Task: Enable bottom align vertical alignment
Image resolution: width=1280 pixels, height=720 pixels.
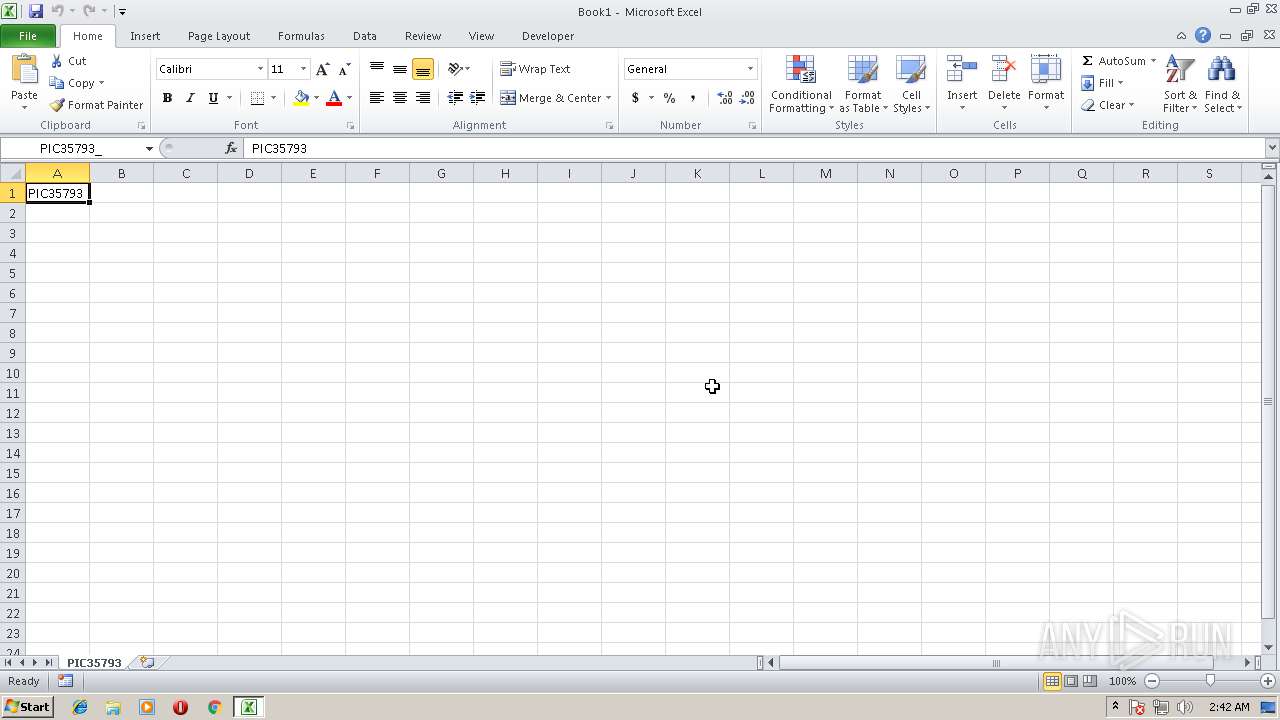Action: coord(422,69)
